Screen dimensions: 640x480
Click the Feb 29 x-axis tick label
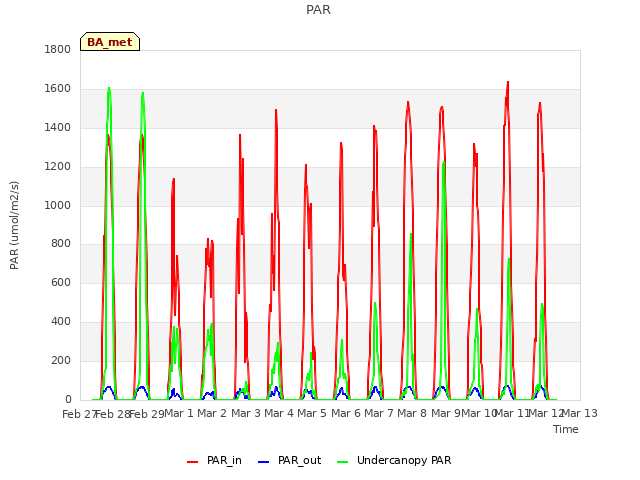146,414
